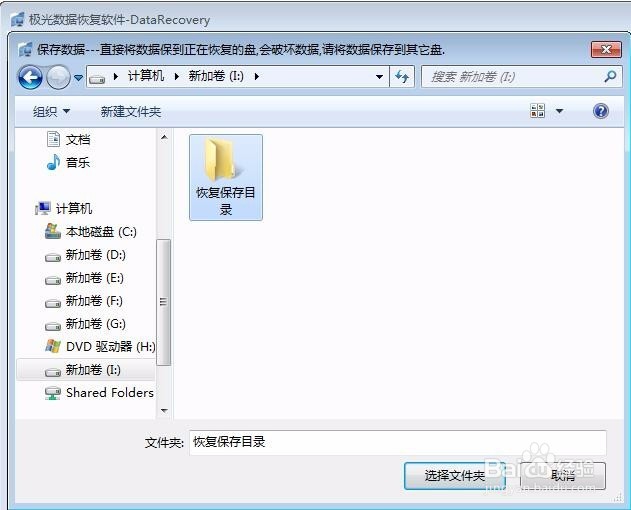Open Shared Folders in the sidebar
Viewport: 631px width, 510px height.
109,393
